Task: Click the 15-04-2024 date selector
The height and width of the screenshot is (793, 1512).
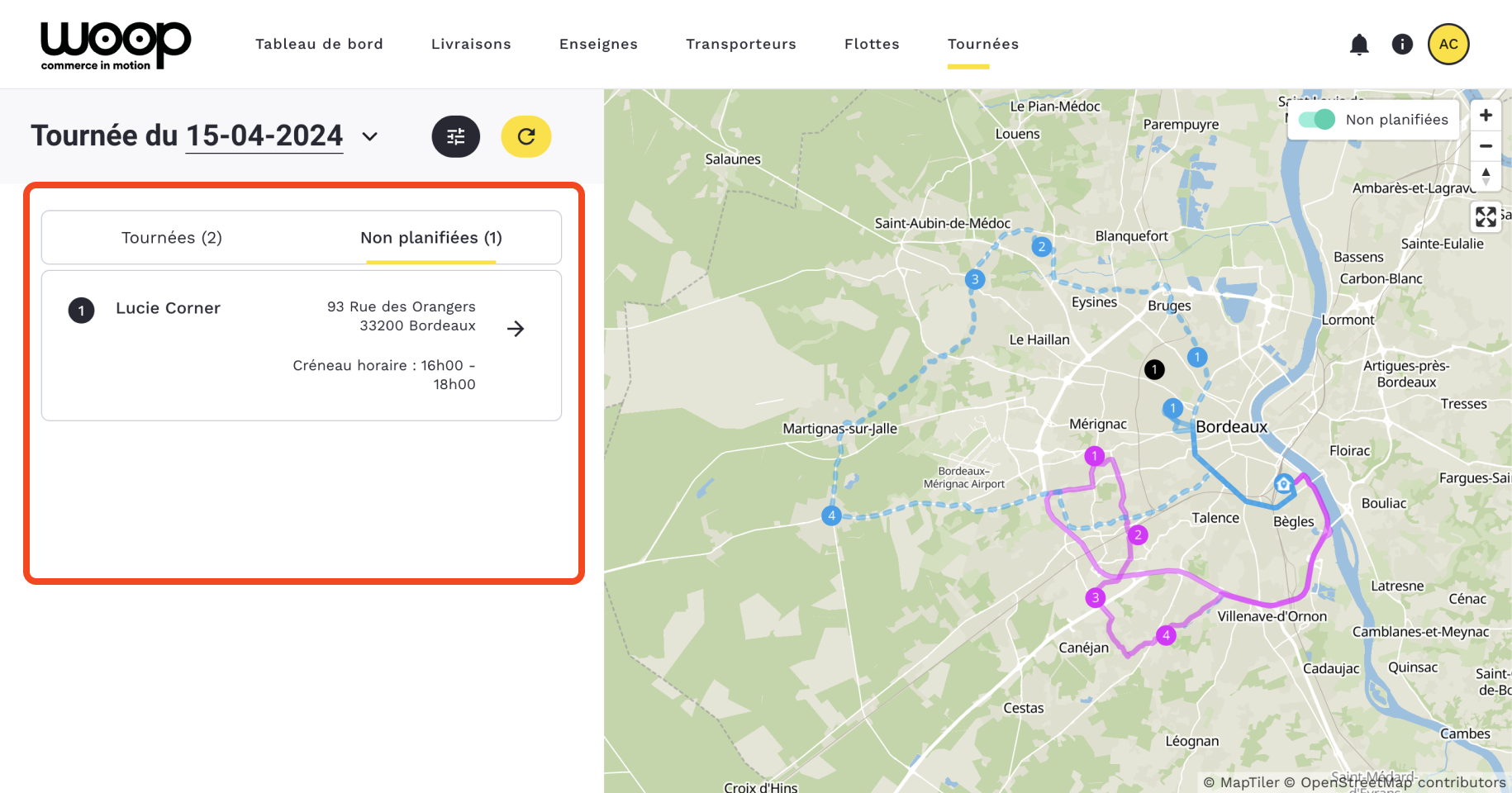Action: (264, 136)
